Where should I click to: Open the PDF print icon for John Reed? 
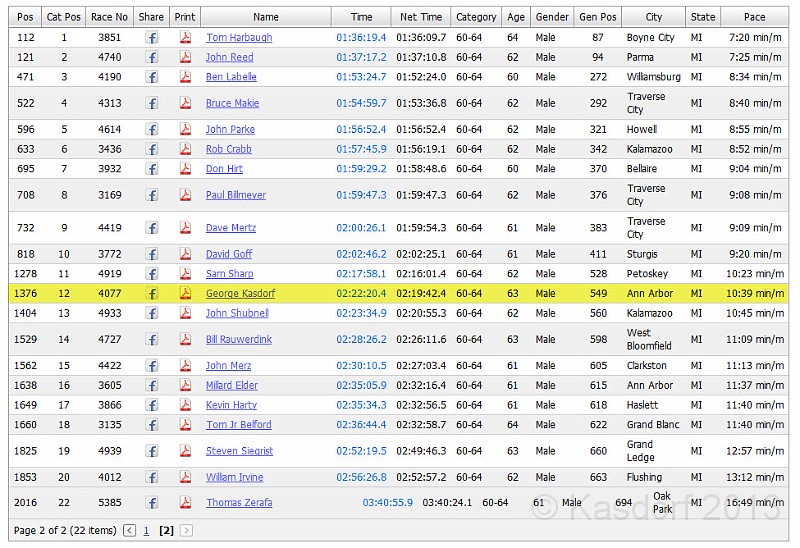(x=185, y=58)
